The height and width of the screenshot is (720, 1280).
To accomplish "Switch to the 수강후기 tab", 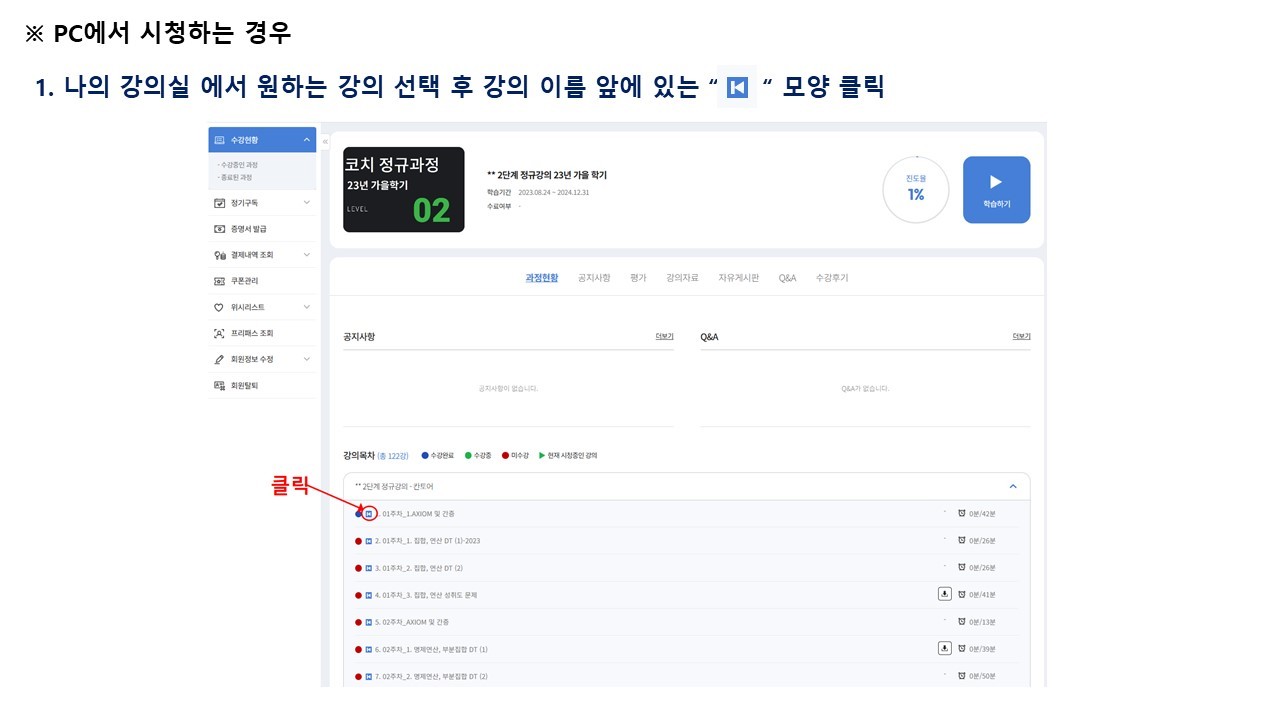I will point(832,278).
